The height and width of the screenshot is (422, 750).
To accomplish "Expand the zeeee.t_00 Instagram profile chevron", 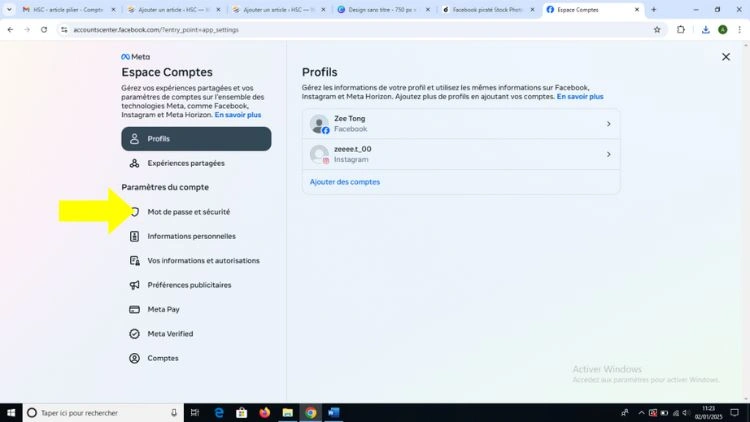I will tap(608, 155).
